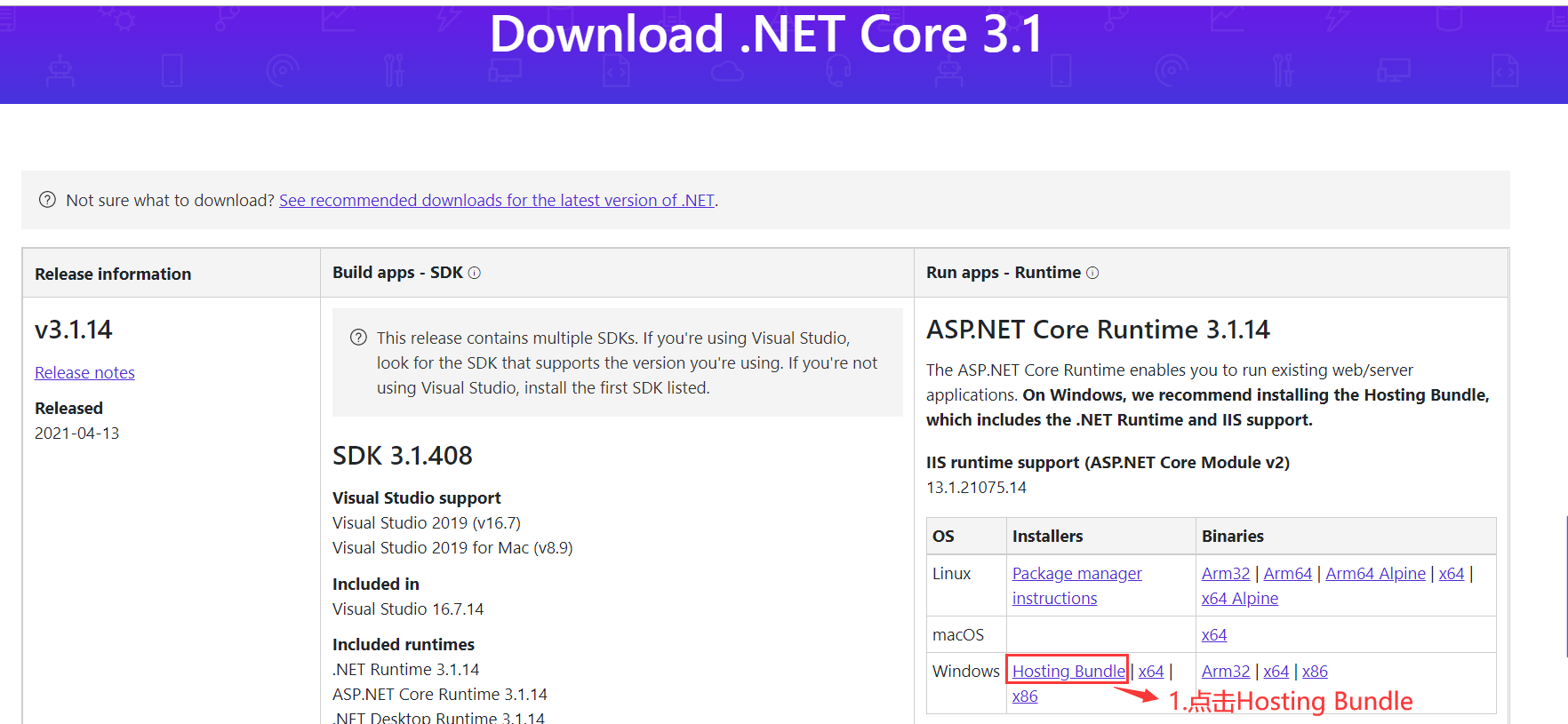This screenshot has width=1568, height=724.
Task: Click the '.NET Runtime 3.1.14' included runtime
Action: coord(405,670)
